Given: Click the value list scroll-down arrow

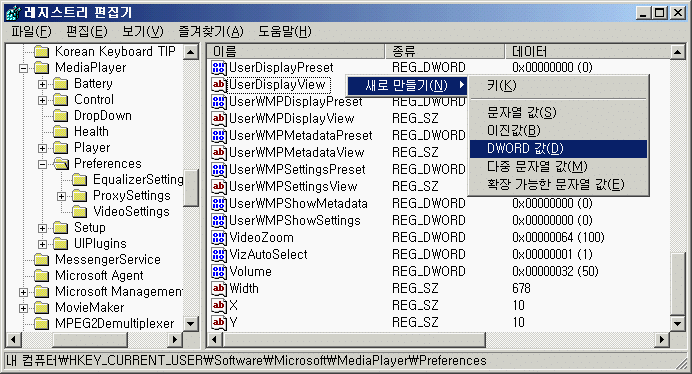Looking at the screenshot, I should coord(677,323).
